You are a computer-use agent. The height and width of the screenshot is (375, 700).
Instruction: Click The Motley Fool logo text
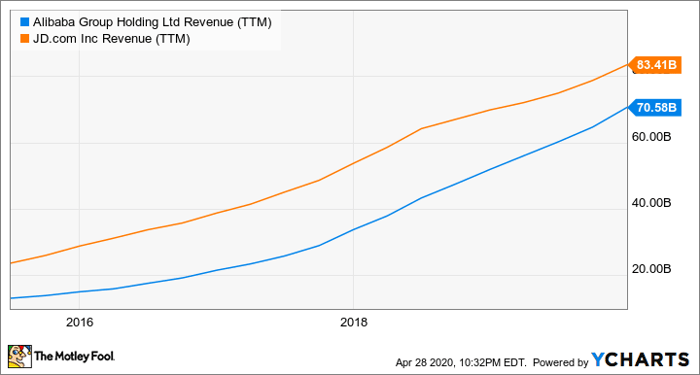click(x=75, y=357)
